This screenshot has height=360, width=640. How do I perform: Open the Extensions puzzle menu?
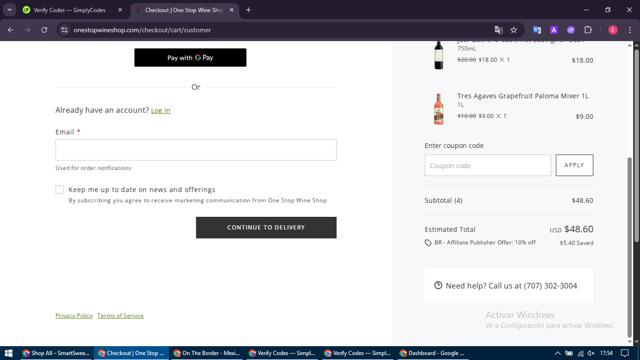(588, 30)
